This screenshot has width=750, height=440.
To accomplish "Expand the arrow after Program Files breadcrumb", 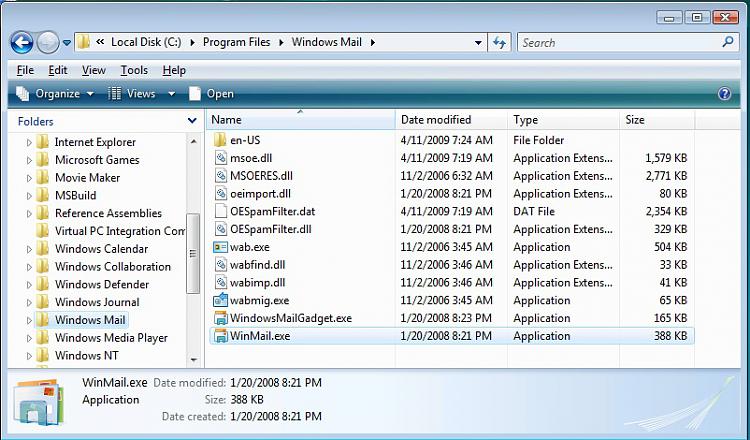I will (x=281, y=43).
